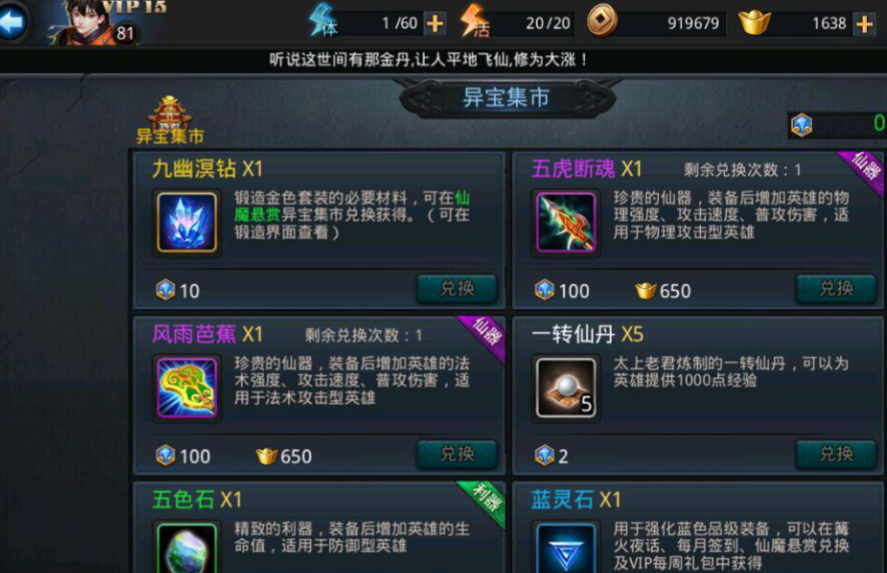Select the 五色石 stone item thumbnail
The image size is (887, 573).
187,548
